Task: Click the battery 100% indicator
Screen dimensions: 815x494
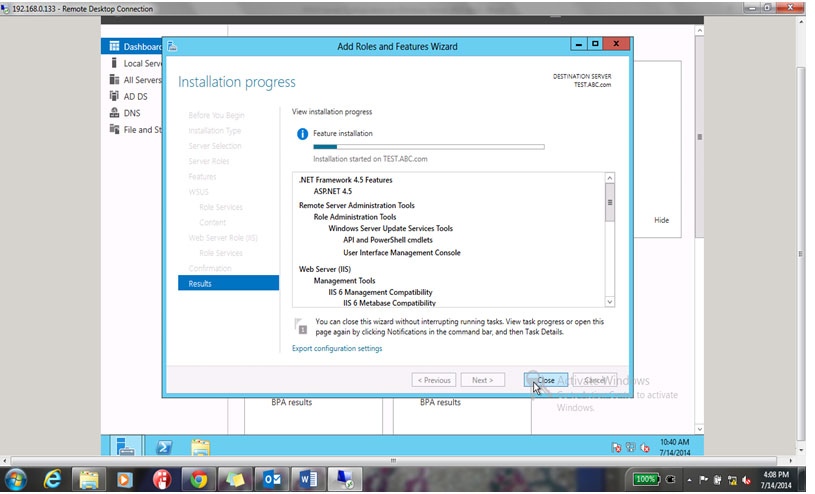Action: coord(646,479)
